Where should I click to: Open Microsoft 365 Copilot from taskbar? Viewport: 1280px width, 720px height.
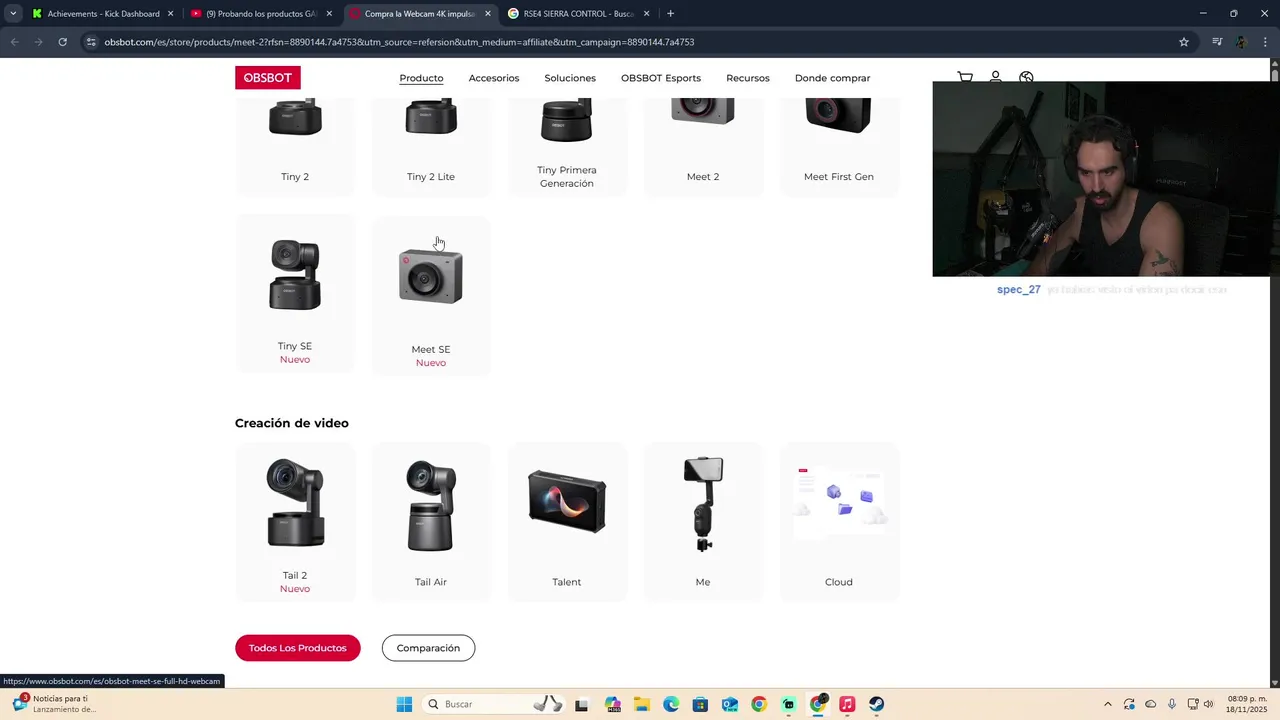pos(612,704)
